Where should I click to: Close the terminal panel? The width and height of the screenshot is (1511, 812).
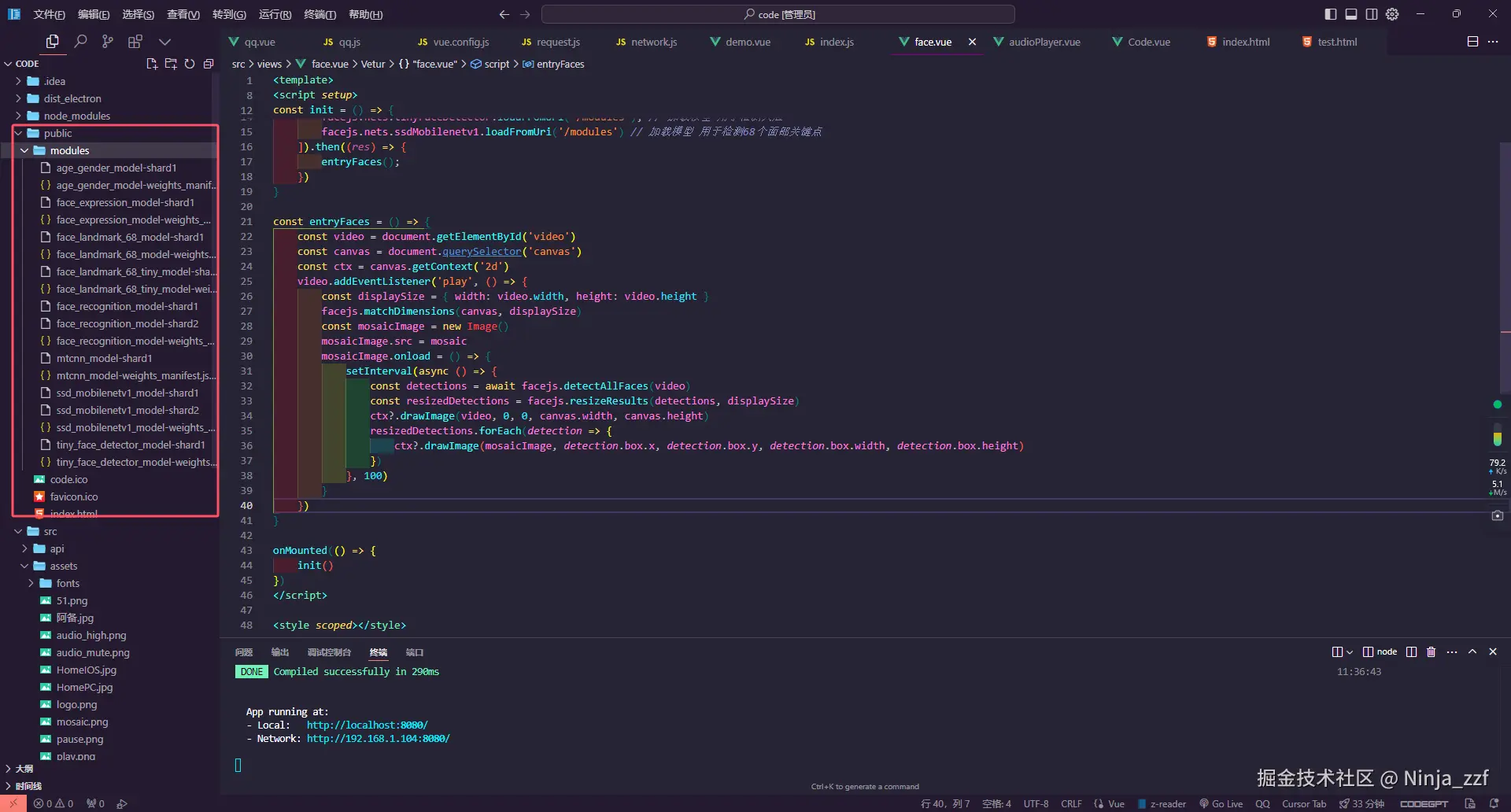click(x=1493, y=651)
